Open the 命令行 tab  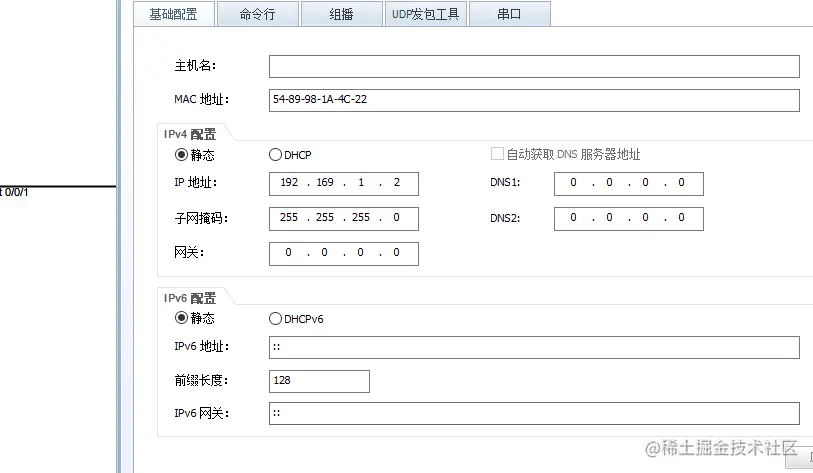(256, 14)
